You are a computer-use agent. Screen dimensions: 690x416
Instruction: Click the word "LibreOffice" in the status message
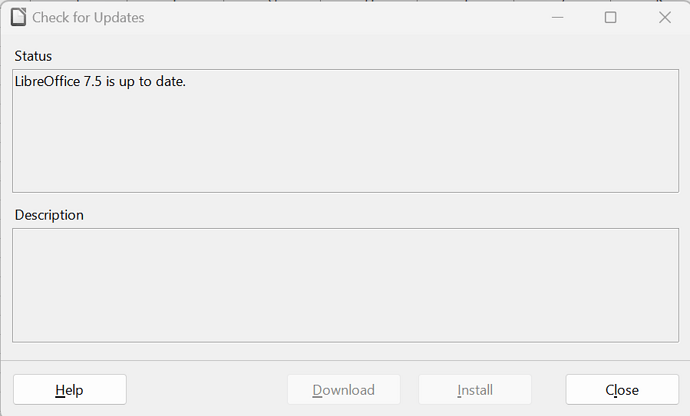[48, 81]
